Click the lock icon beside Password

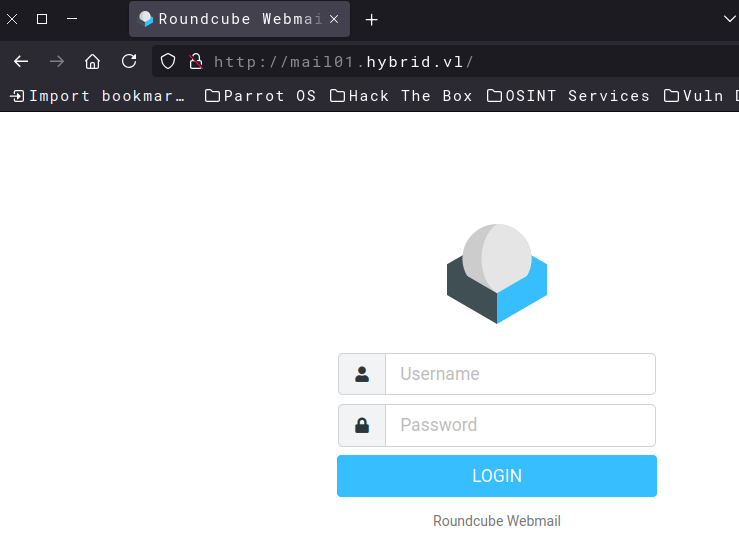pos(362,425)
